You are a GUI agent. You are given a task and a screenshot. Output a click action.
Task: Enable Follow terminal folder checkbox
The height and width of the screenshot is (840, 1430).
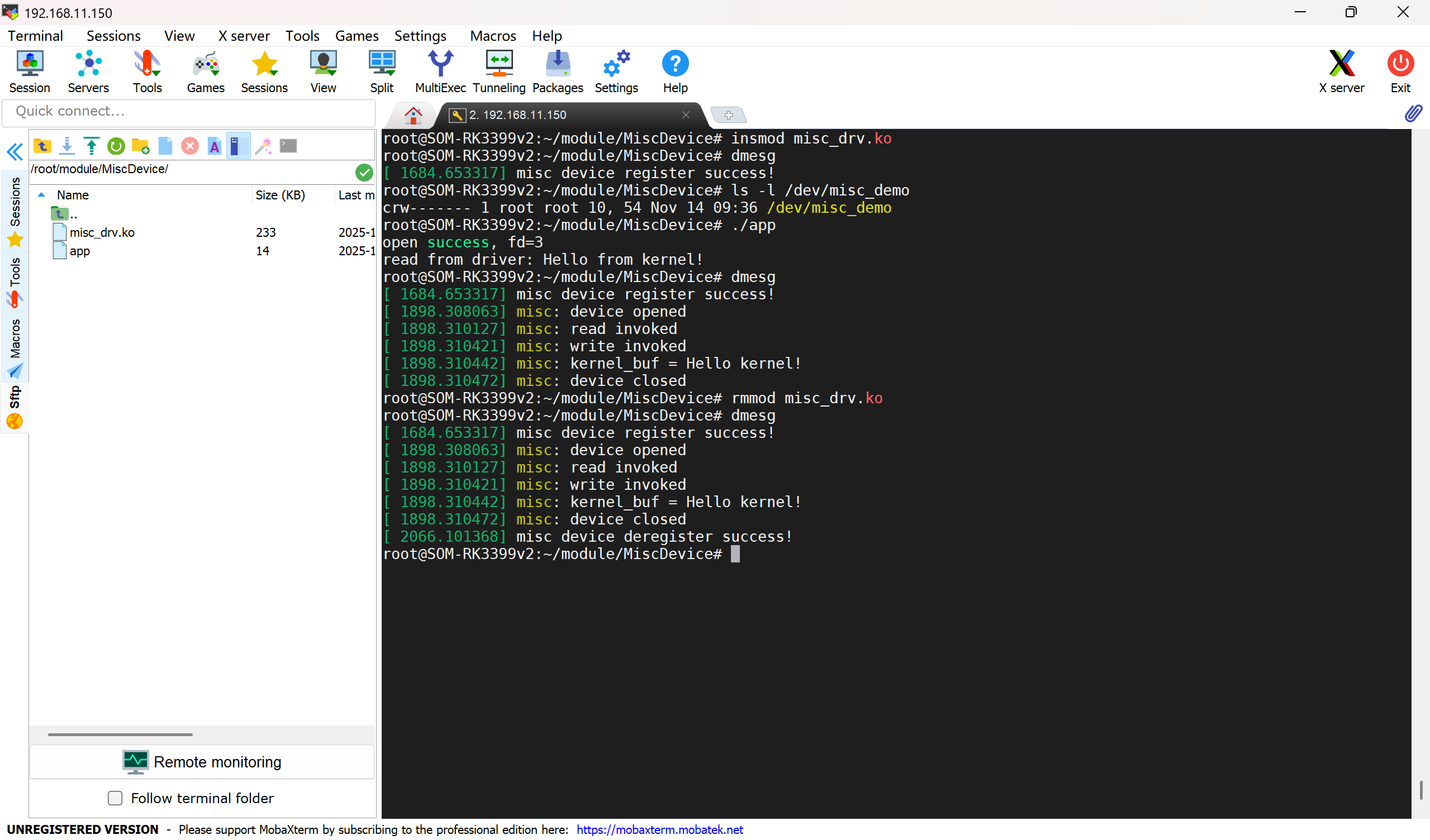click(115, 798)
